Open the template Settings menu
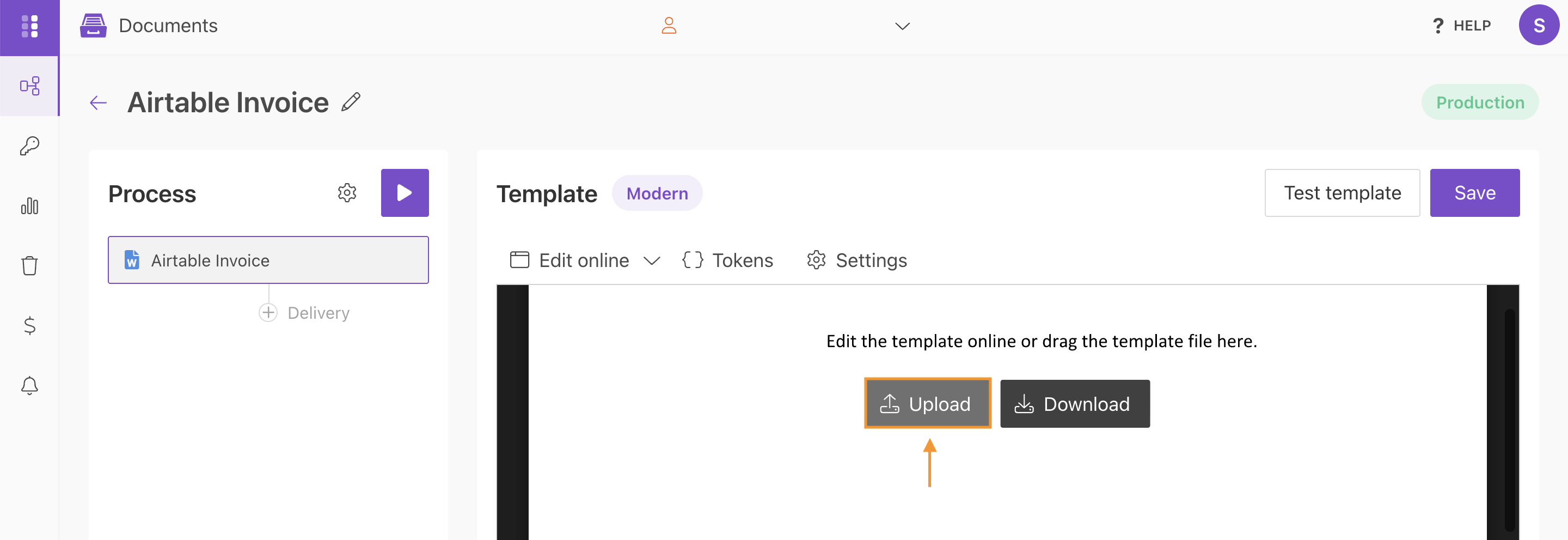Screen dimensions: 1568x540 pos(856,260)
